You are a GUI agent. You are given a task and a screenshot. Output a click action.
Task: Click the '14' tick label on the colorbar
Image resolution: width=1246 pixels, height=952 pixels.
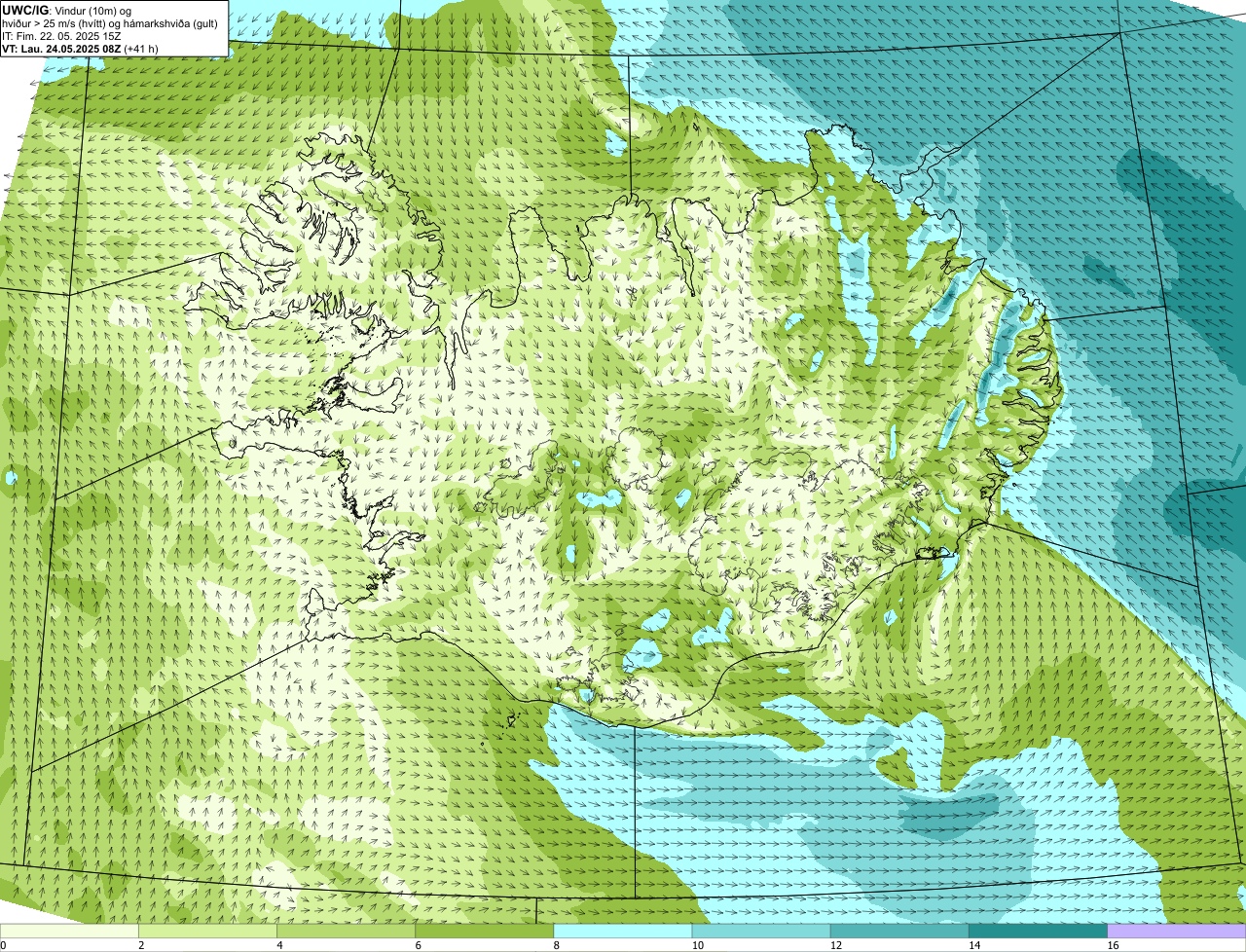(x=973, y=945)
